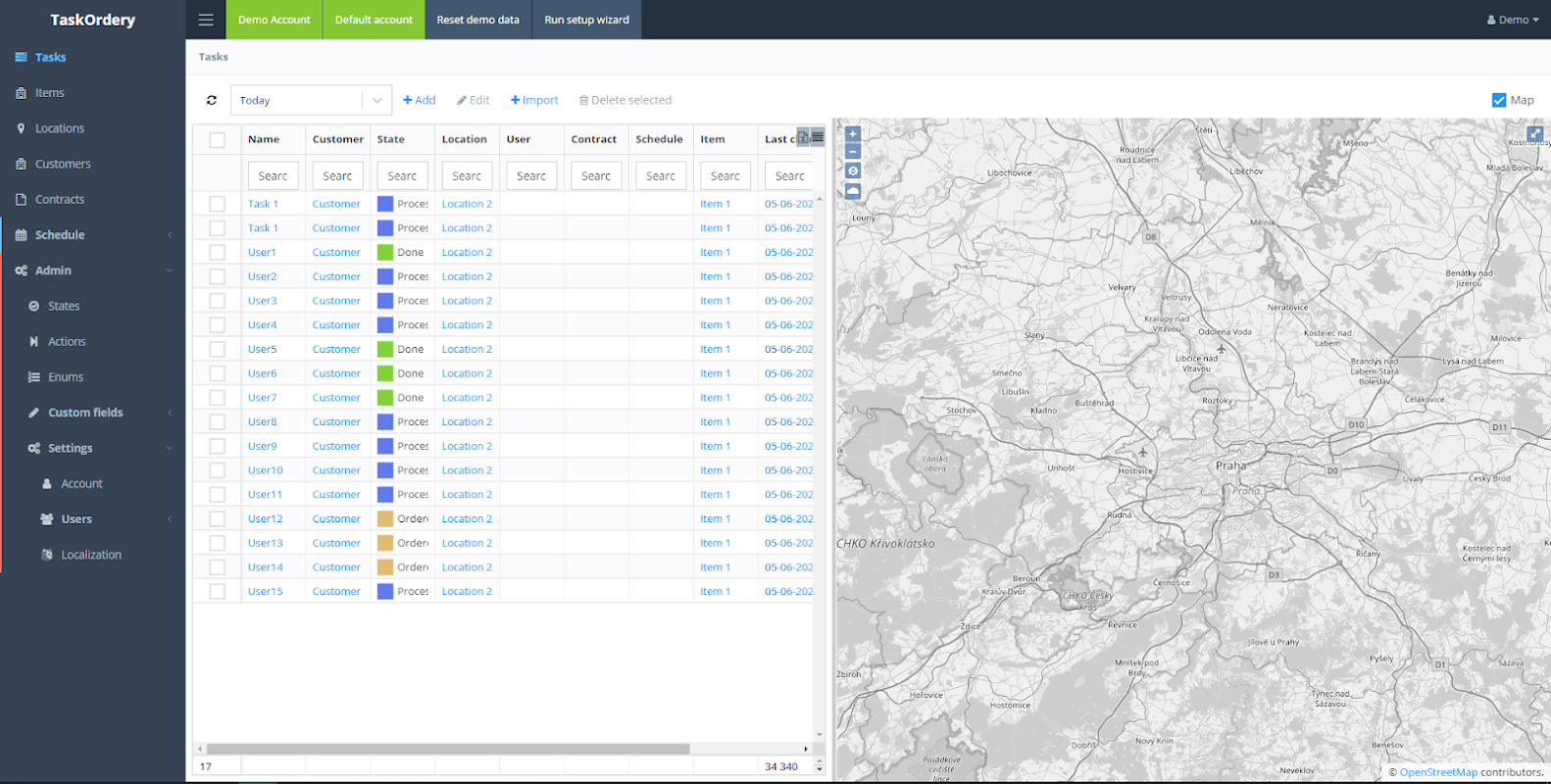This screenshot has width=1551, height=784.
Task: Open the Today date filter dropdown
Action: 376,100
